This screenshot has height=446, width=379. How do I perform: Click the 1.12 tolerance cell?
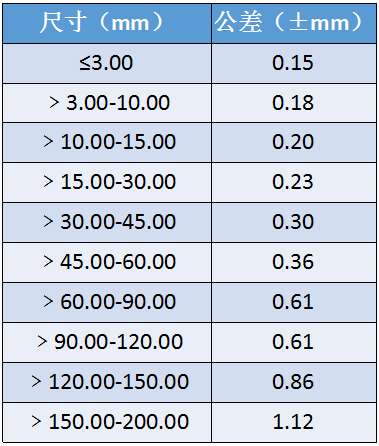(x=294, y=422)
